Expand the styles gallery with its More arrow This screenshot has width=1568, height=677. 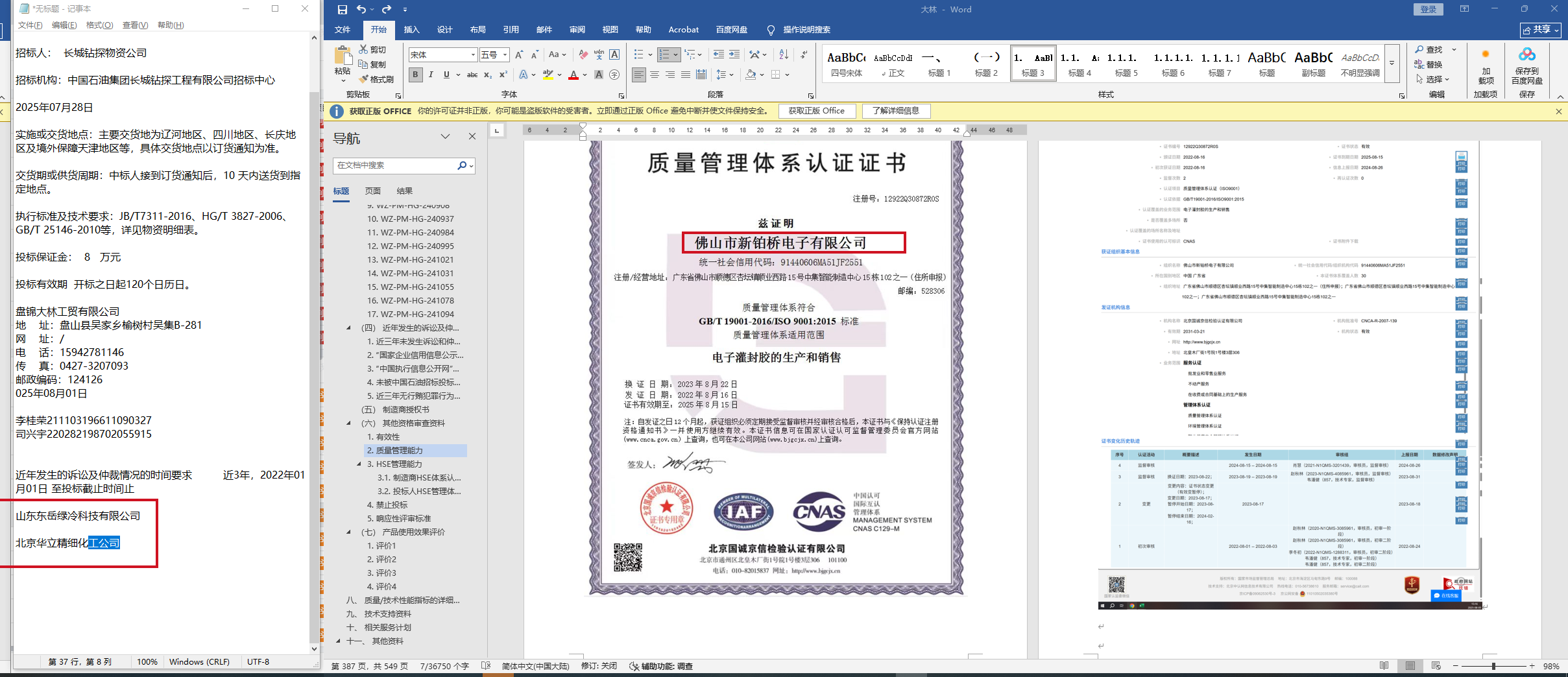pyautogui.click(x=1392, y=64)
